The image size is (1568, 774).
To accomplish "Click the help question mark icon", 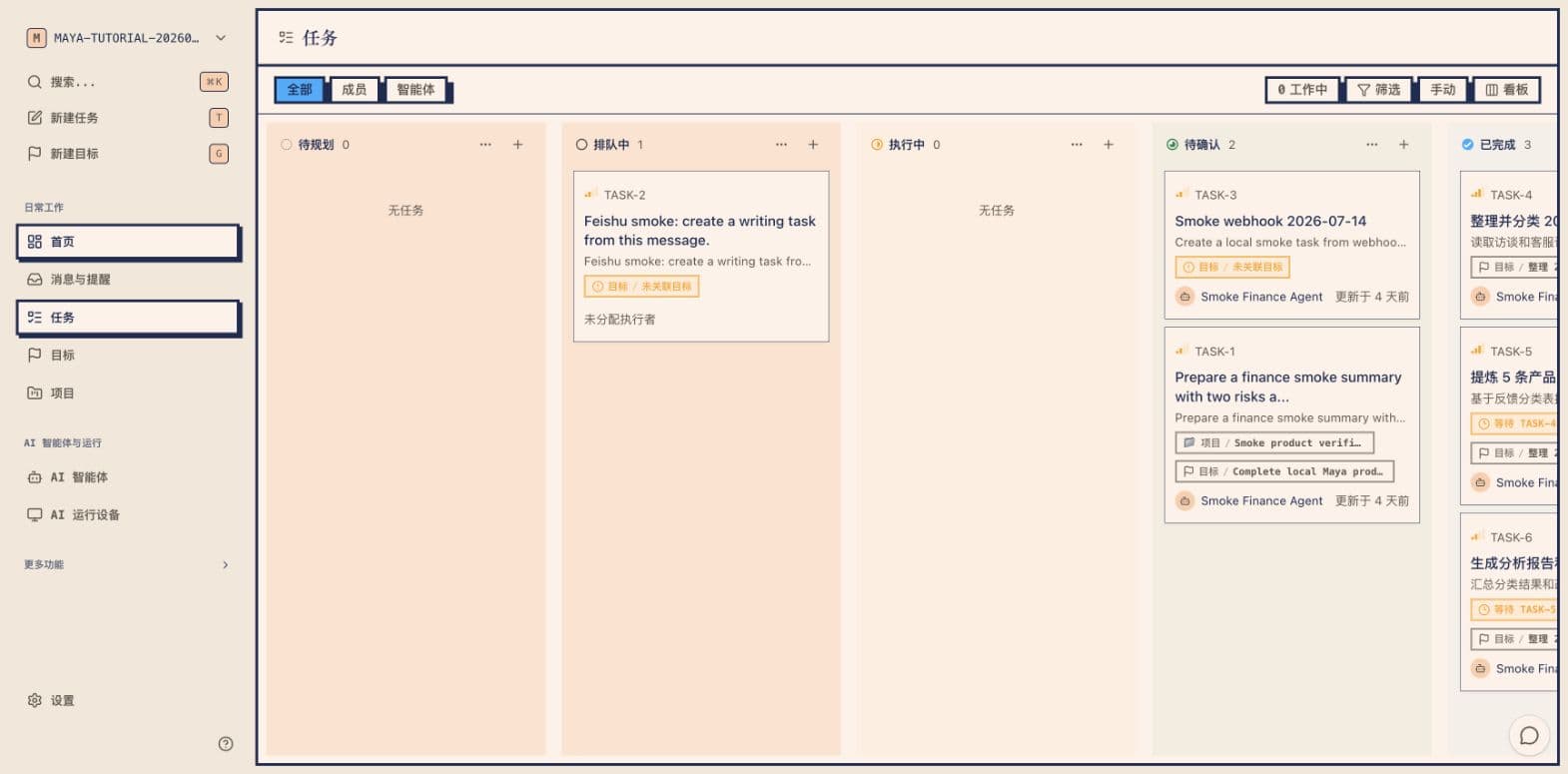I will 226,743.
